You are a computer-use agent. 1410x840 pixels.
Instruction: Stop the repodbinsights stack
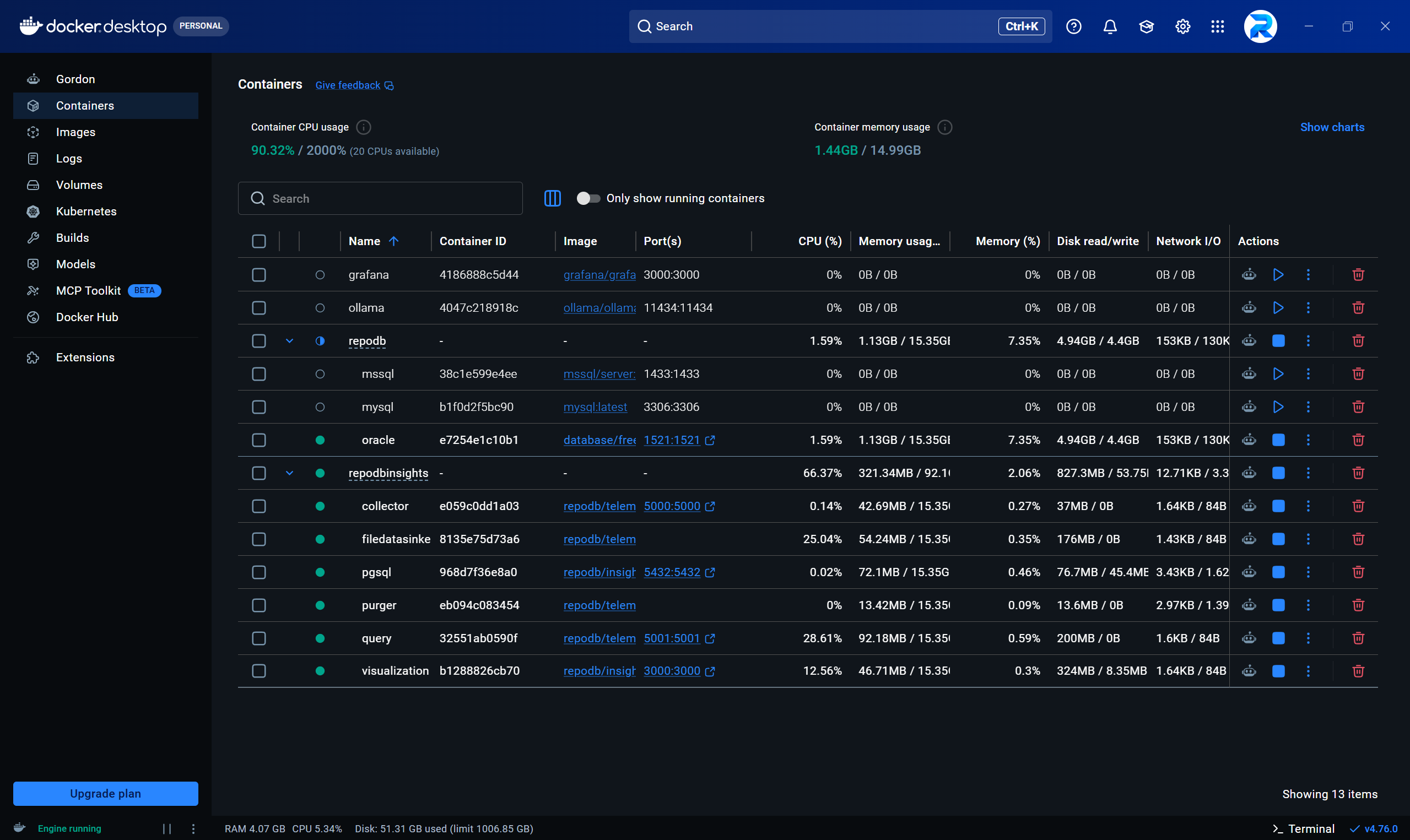(1278, 473)
